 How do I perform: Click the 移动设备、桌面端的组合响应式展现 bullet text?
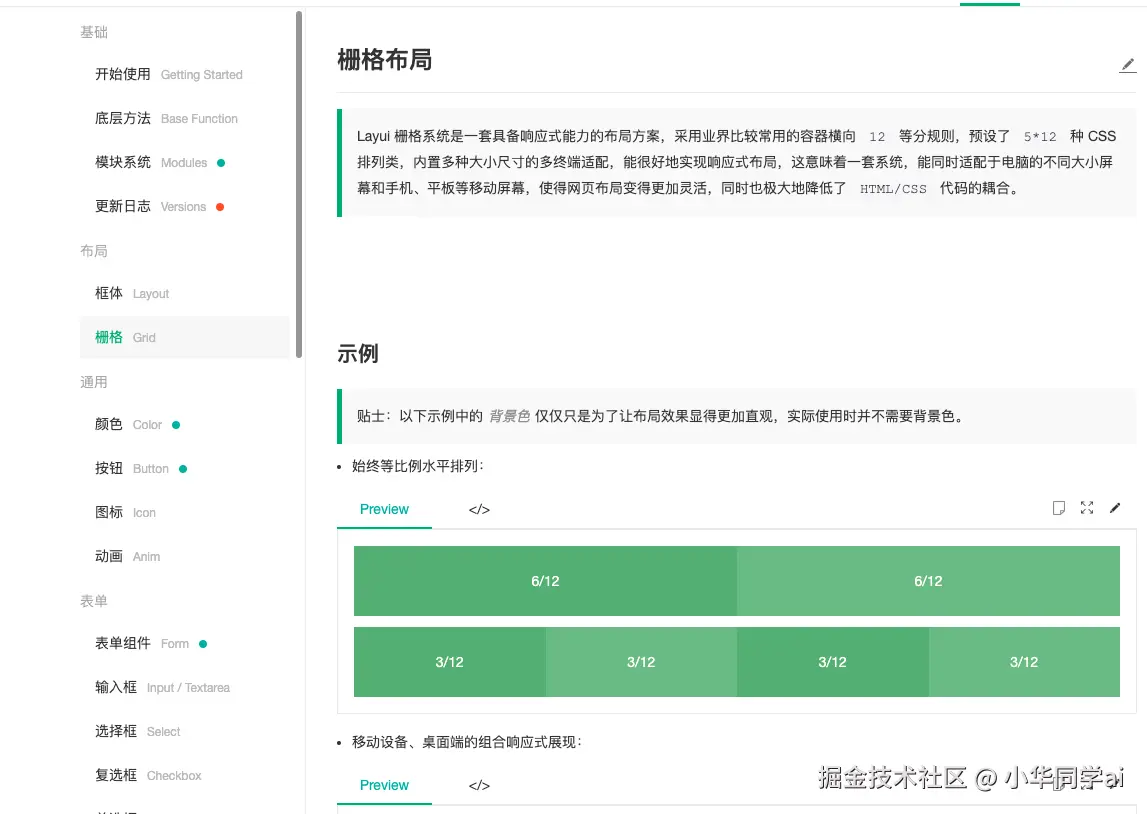pos(467,742)
